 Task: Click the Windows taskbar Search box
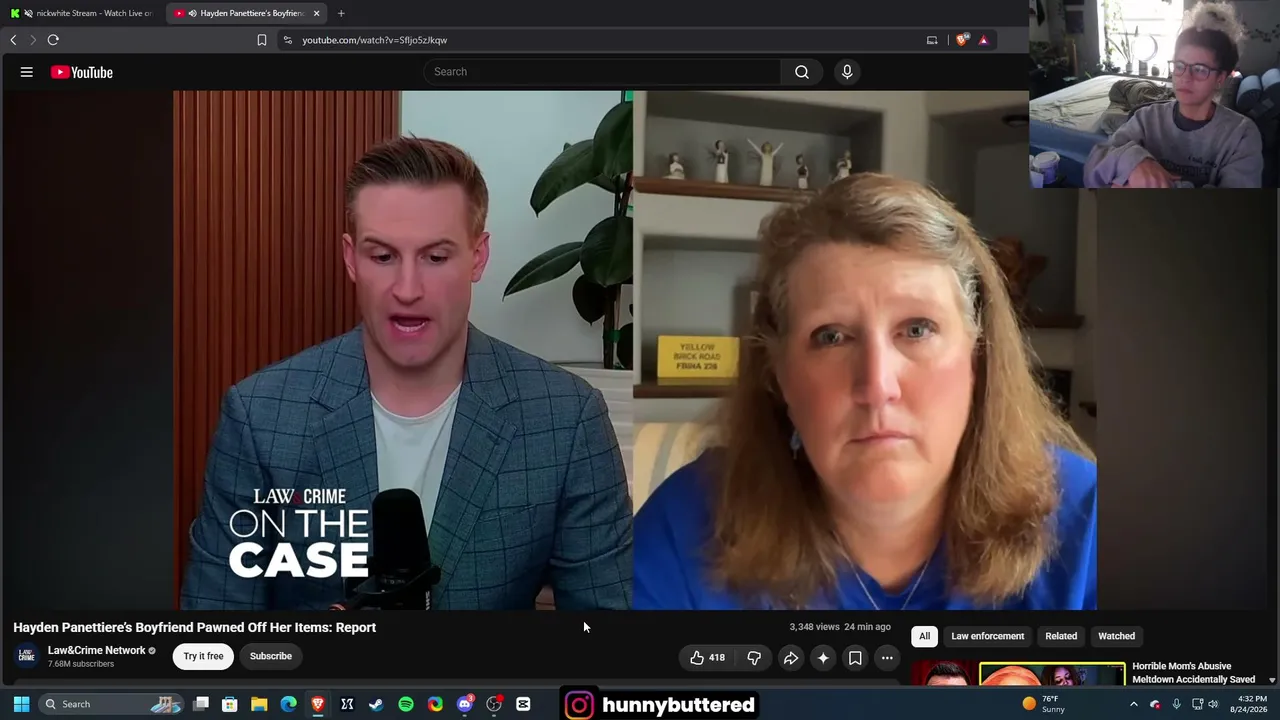click(x=112, y=704)
